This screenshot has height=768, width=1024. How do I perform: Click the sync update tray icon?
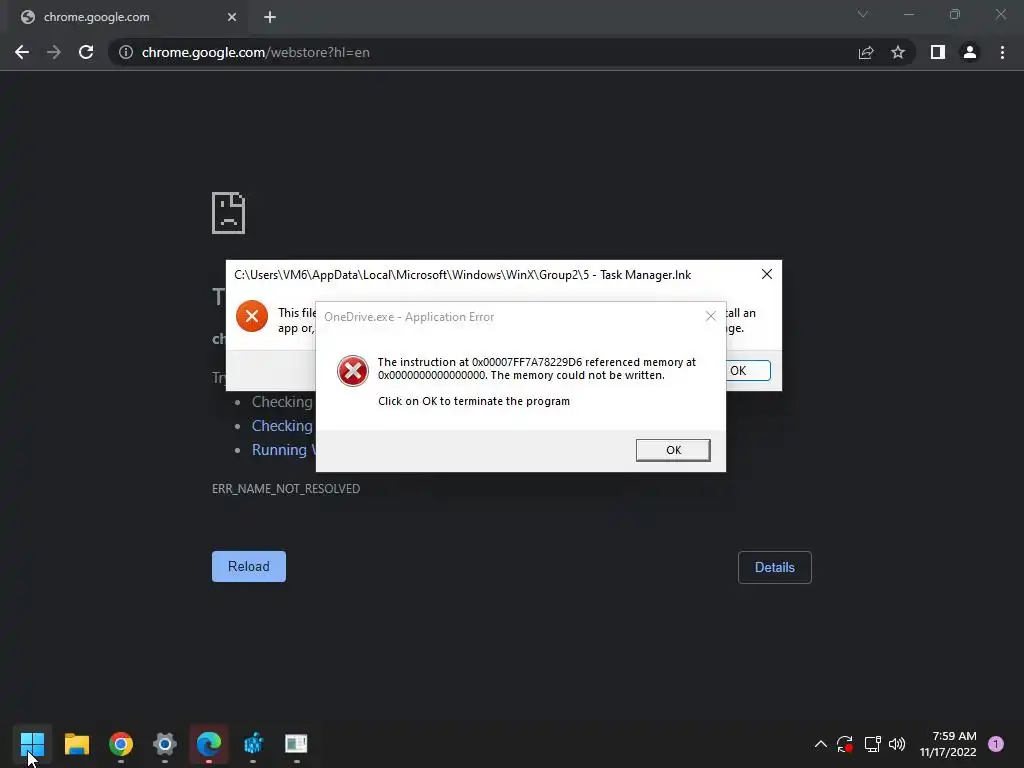pyautogui.click(x=844, y=744)
